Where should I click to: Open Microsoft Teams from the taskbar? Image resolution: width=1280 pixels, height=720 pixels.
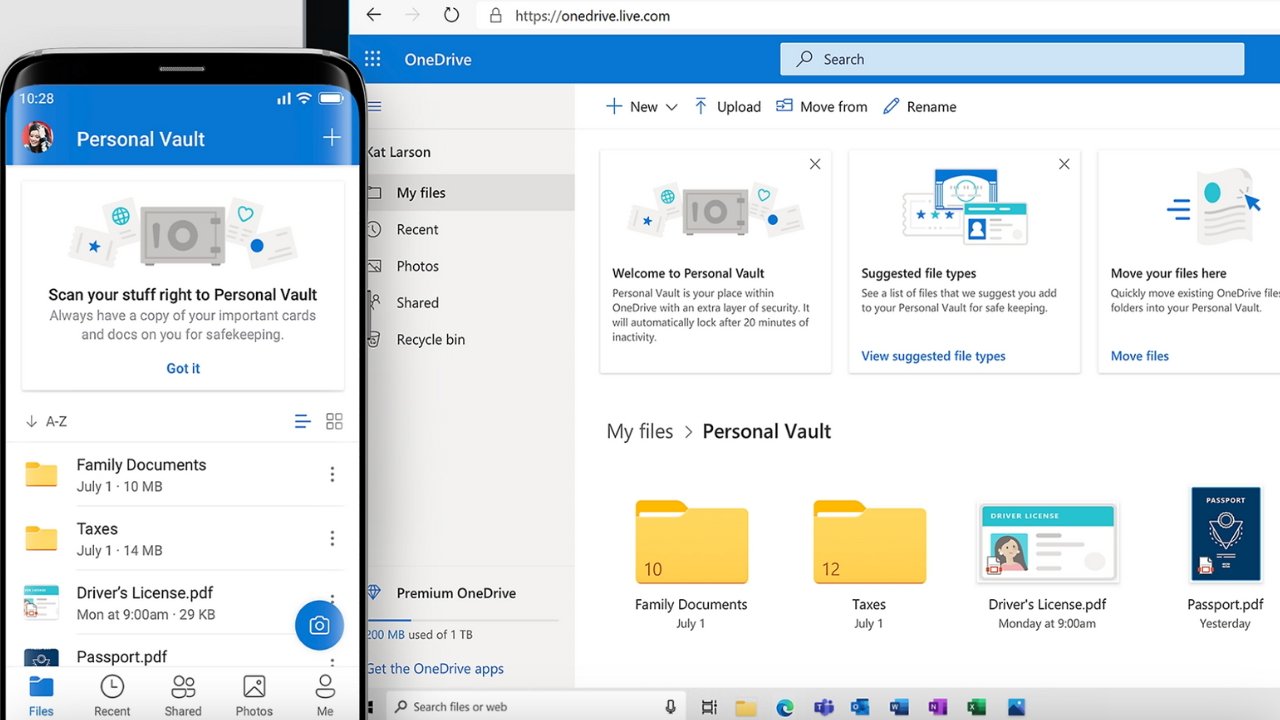click(824, 708)
